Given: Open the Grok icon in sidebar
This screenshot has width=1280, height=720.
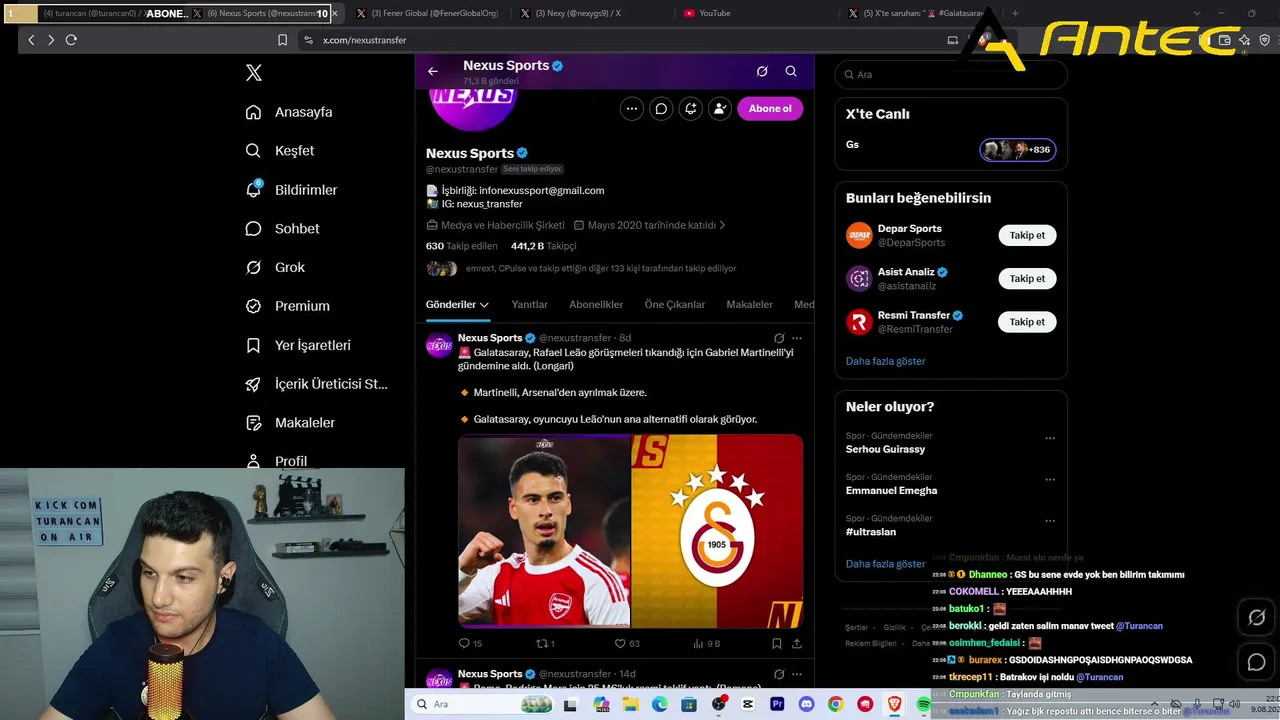Looking at the screenshot, I should 254,267.
